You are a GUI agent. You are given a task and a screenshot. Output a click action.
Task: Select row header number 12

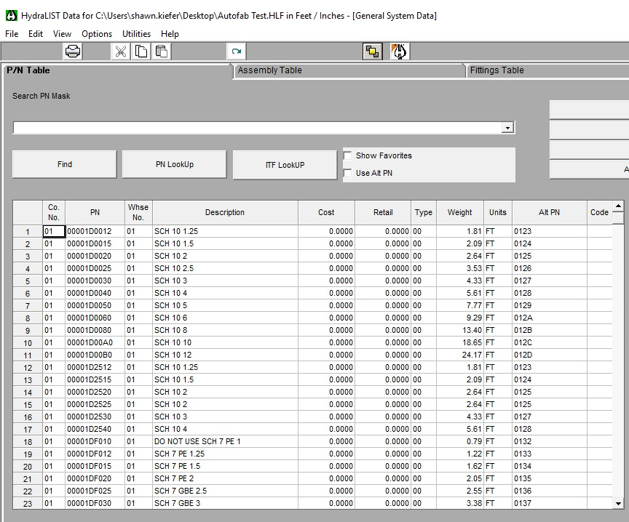click(27, 368)
